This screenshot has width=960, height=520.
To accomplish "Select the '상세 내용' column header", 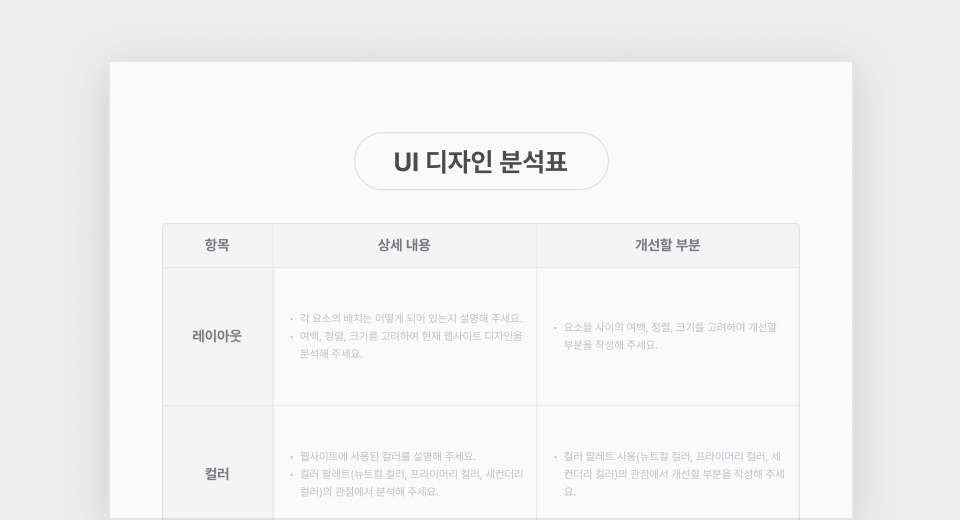I will pyautogui.click(x=404, y=245).
